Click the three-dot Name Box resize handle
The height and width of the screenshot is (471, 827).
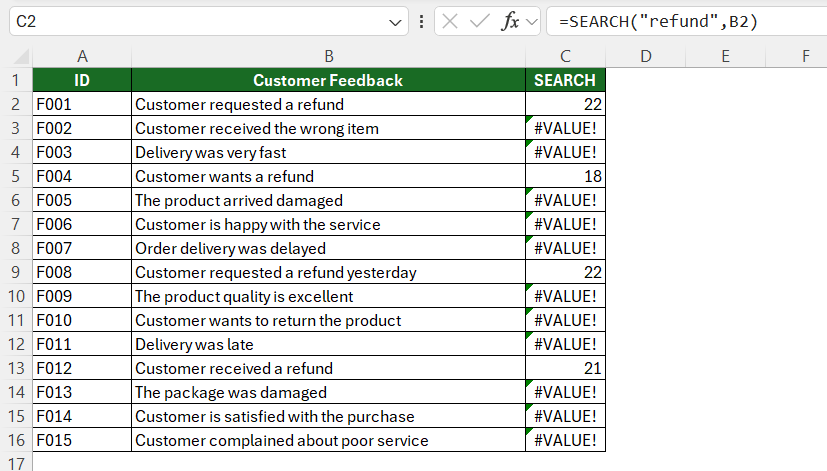[421, 22]
